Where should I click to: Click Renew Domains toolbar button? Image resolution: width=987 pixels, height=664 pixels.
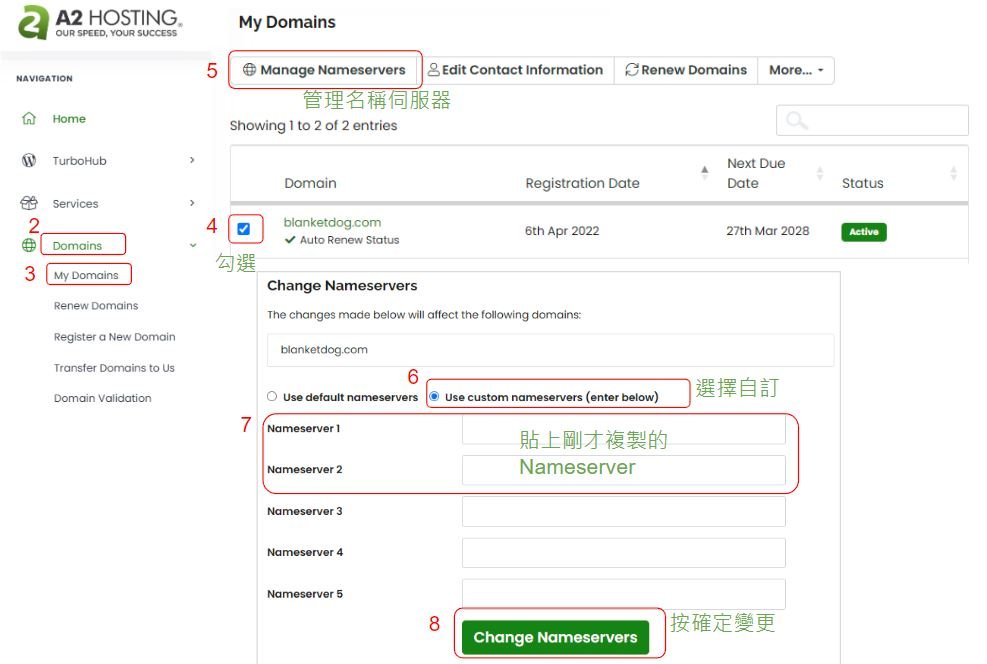point(686,70)
